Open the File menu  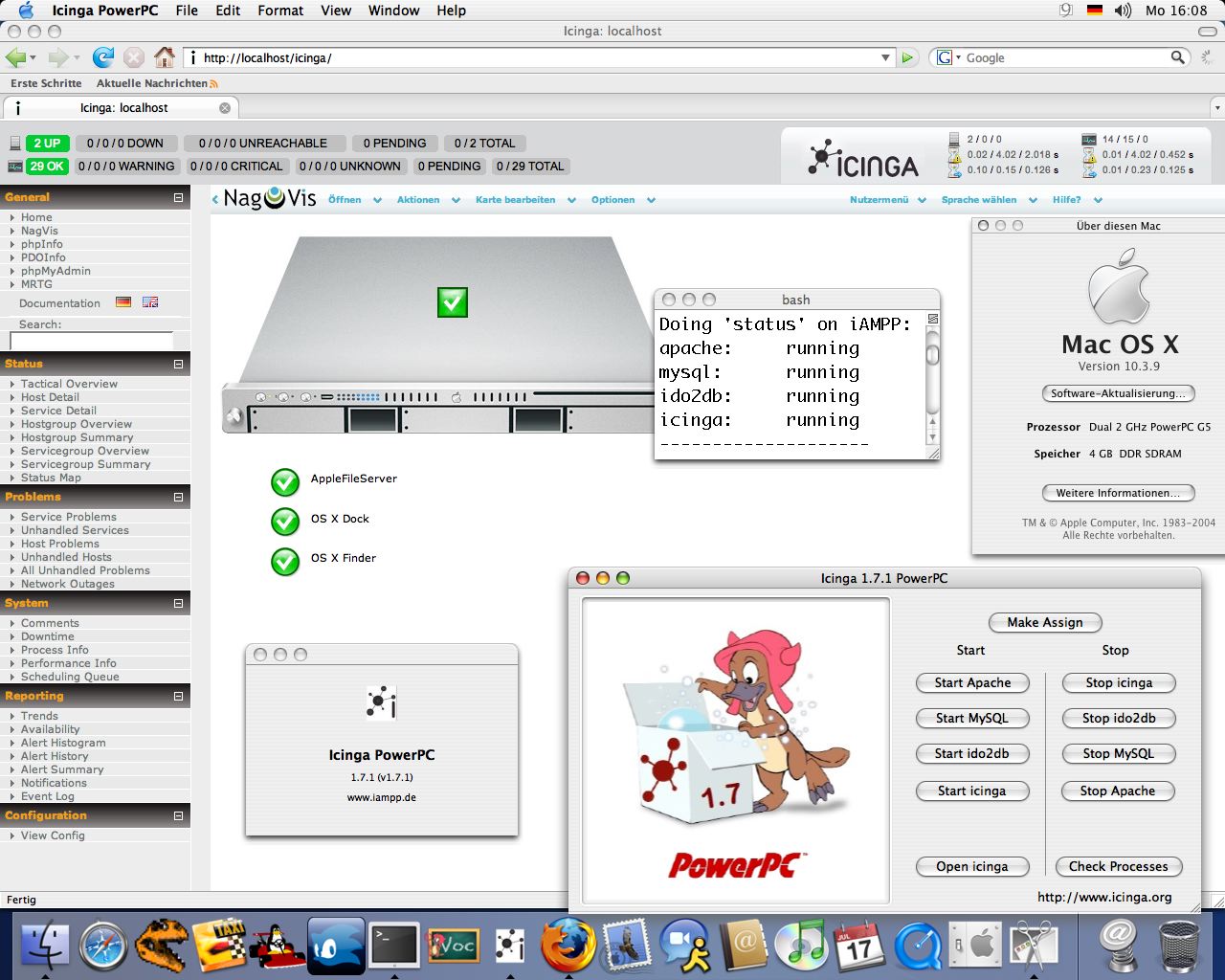(x=187, y=11)
